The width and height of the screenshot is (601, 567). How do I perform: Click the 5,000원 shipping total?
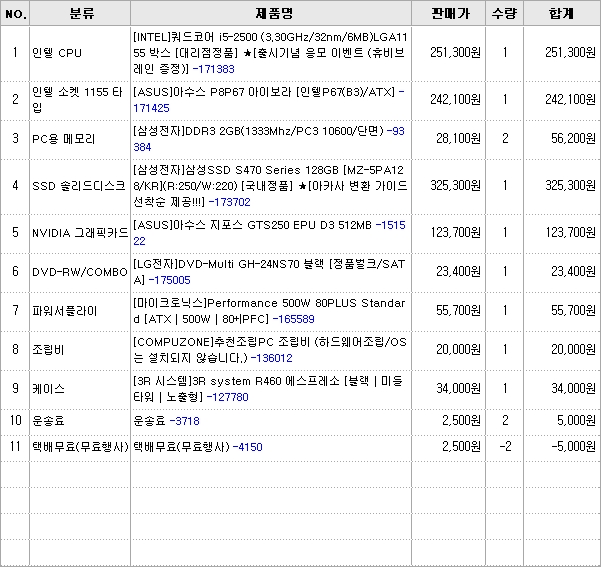576,421
